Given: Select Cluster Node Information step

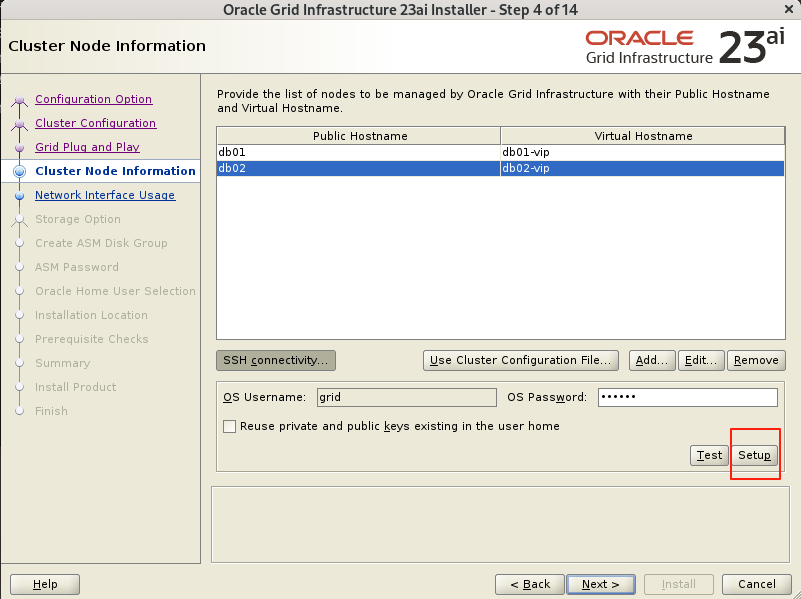Looking at the screenshot, I should coord(115,171).
